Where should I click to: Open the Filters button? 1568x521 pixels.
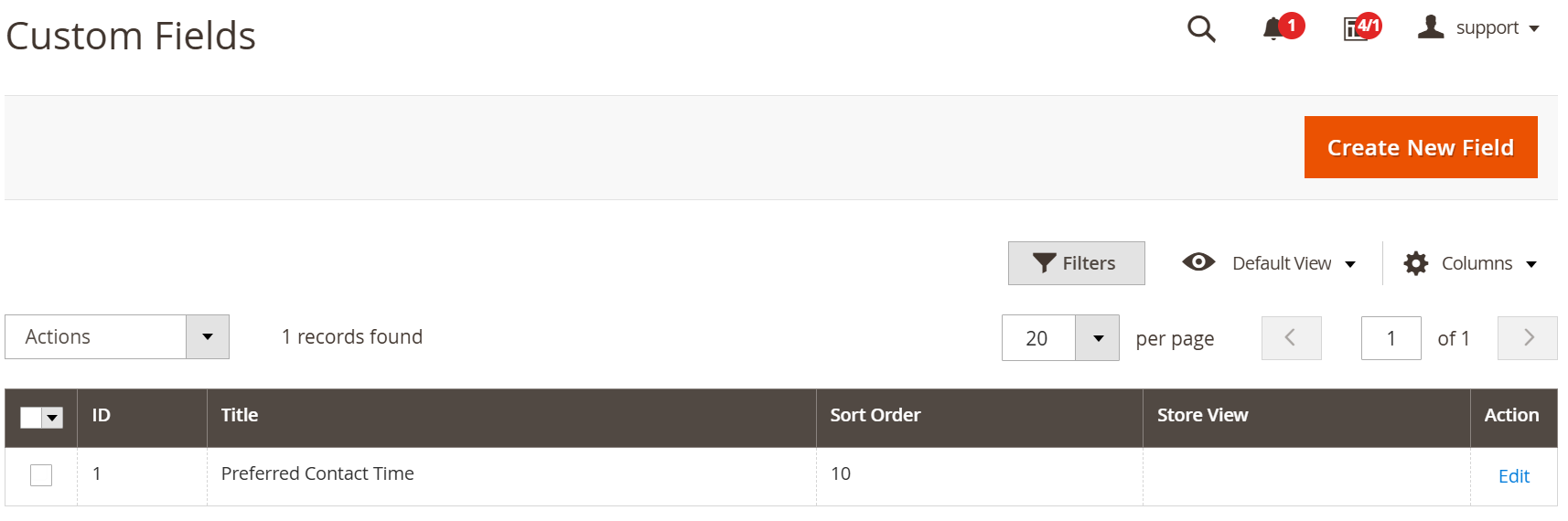[x=1077, y=263]
